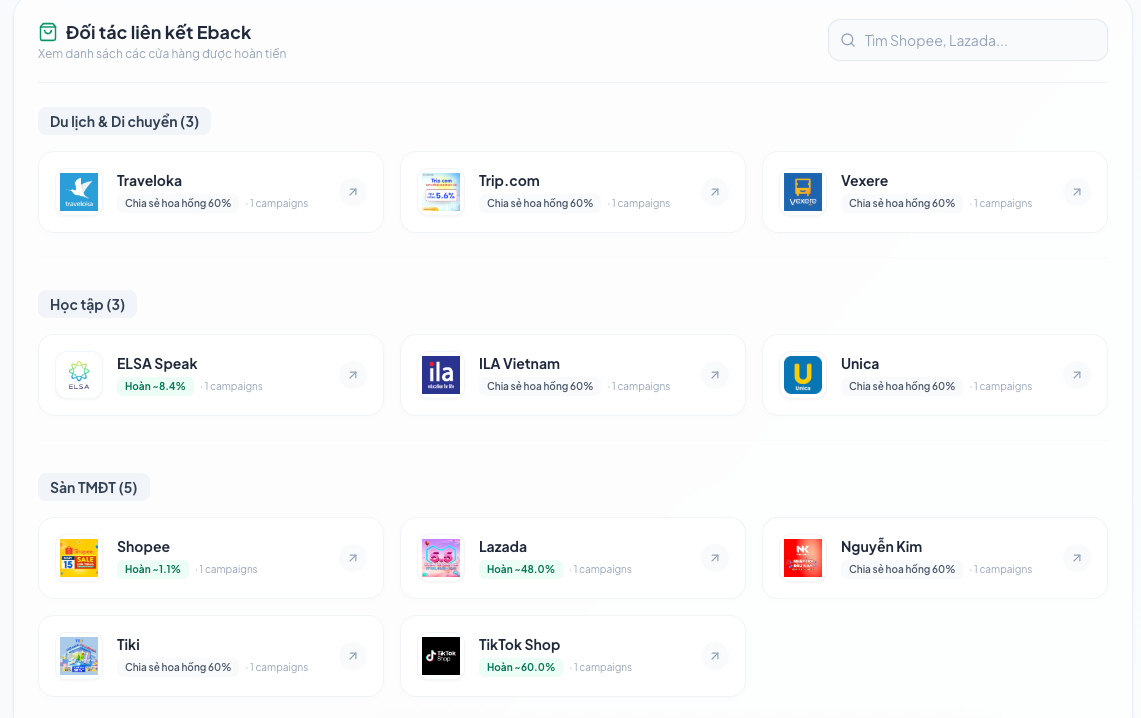Click the Tiki store name

128,645
